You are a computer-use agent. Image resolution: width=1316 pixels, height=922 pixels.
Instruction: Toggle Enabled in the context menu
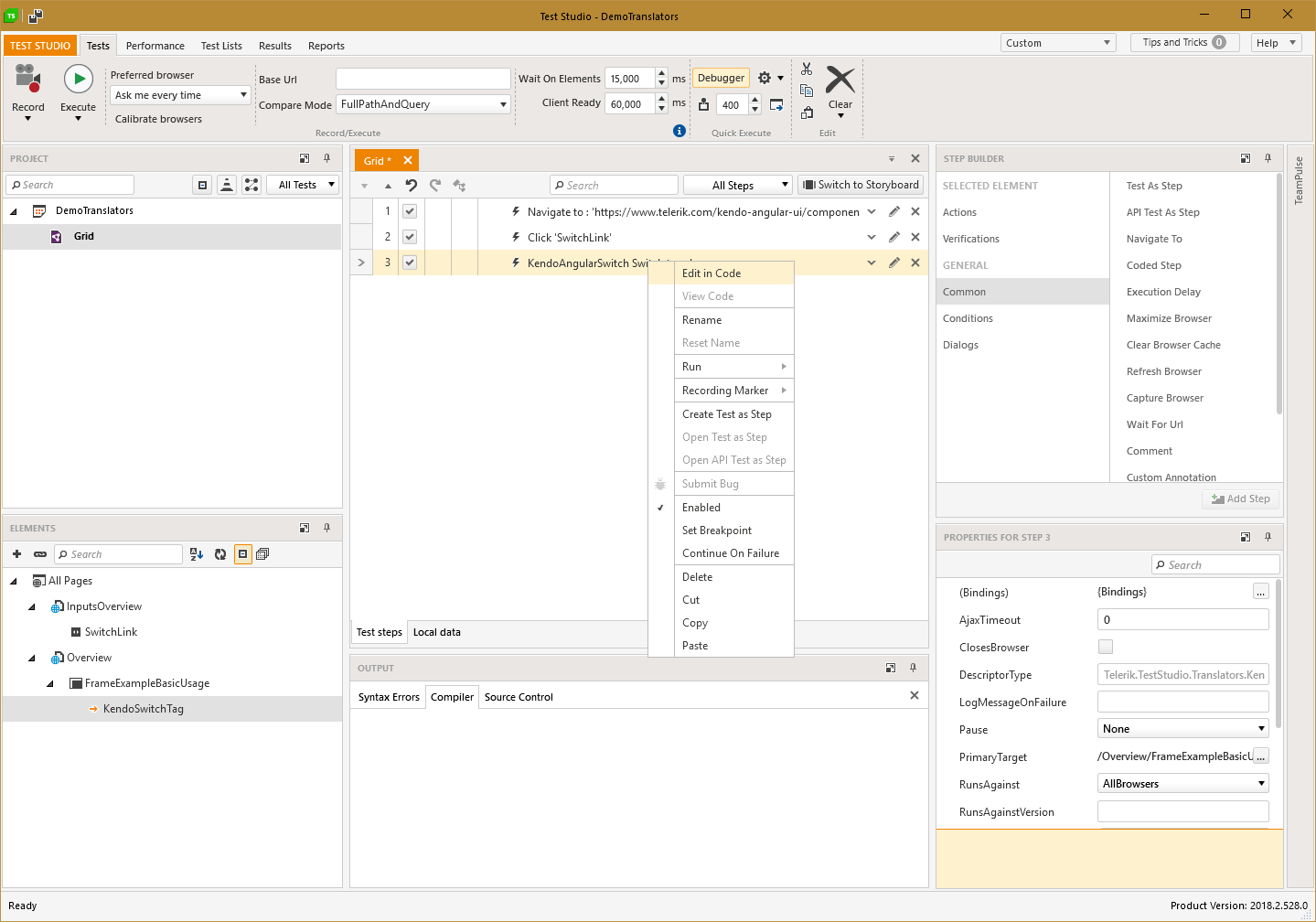(x=721, y=508)
